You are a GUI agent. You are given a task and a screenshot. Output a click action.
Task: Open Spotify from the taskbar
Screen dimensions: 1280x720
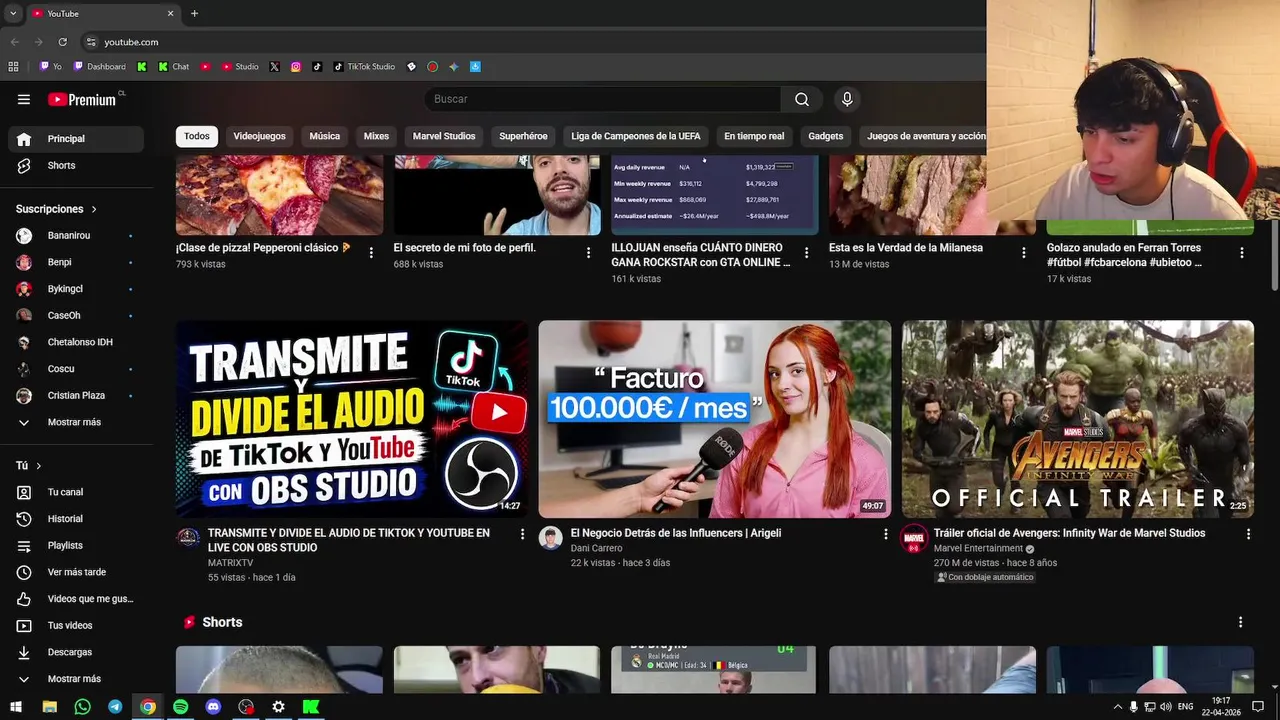[180, 707]
